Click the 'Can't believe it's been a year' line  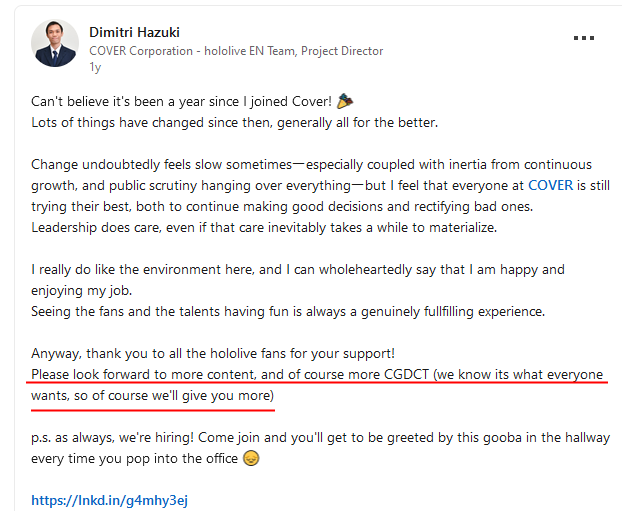(180, 102)
